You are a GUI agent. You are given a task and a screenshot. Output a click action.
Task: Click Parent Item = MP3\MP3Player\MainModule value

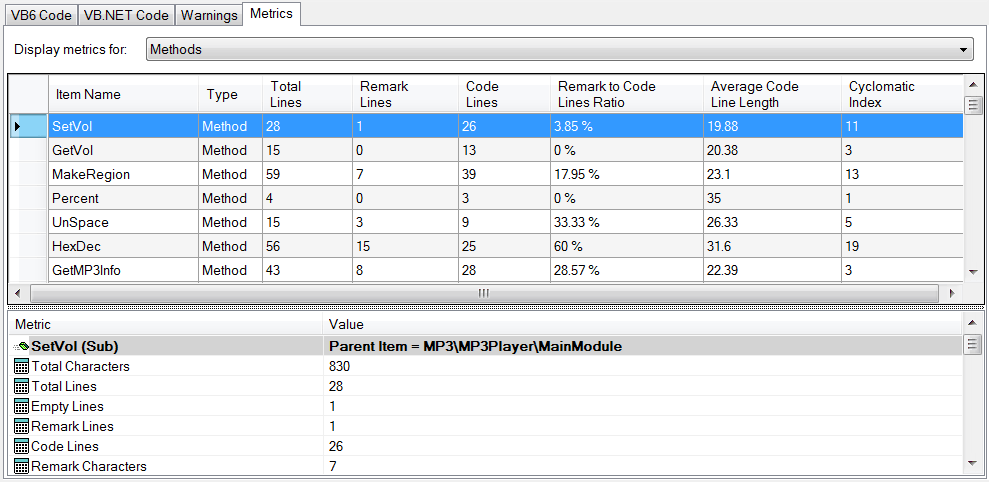[476, 346]
